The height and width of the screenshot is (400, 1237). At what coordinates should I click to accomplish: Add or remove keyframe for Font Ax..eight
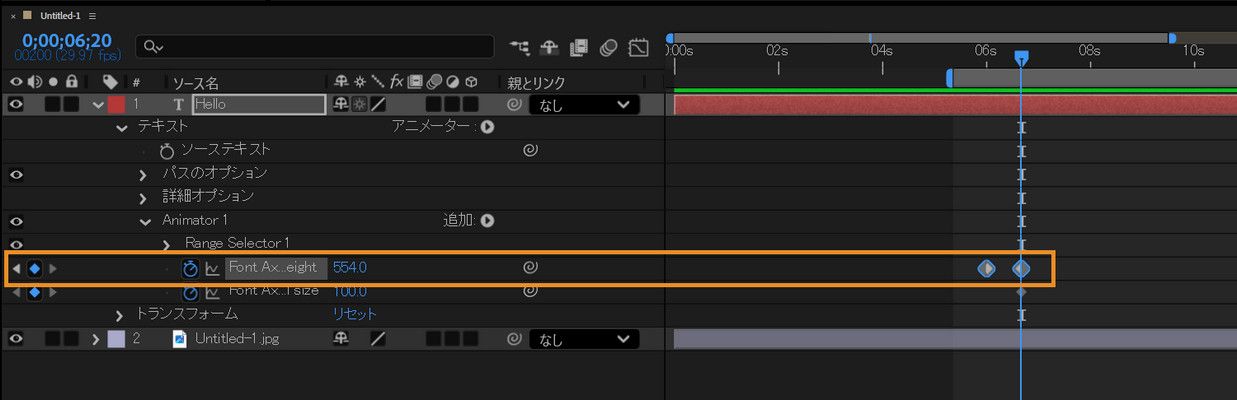pos(34,268)
